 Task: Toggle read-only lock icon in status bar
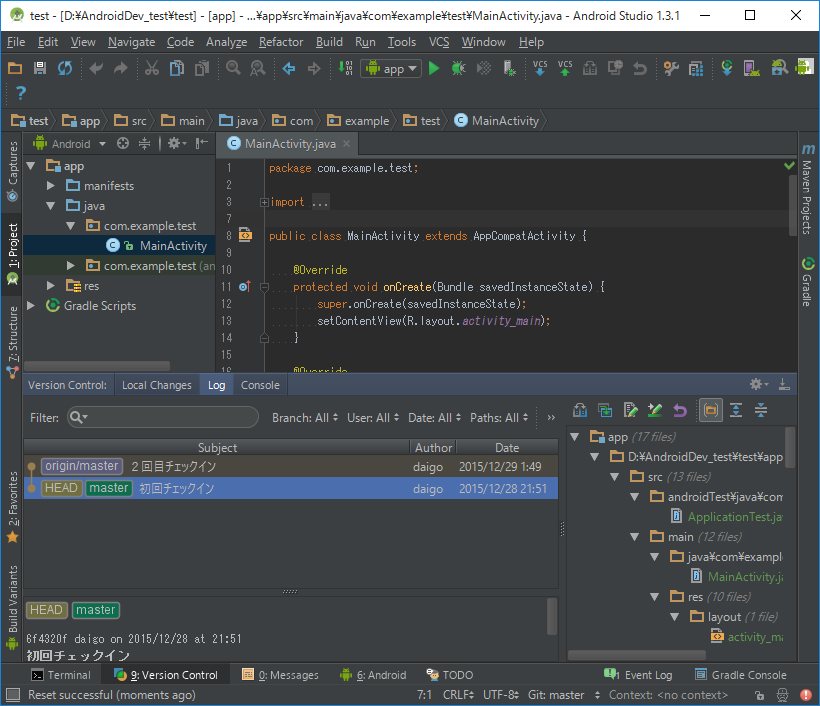click(759, 695)
